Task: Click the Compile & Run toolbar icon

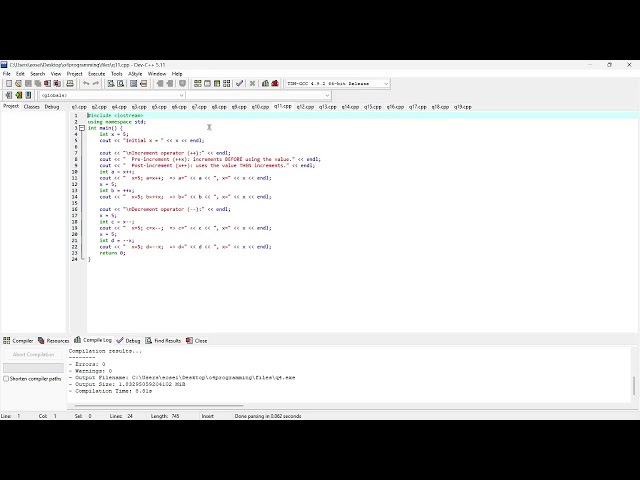Action: click(x=217, y=83)
